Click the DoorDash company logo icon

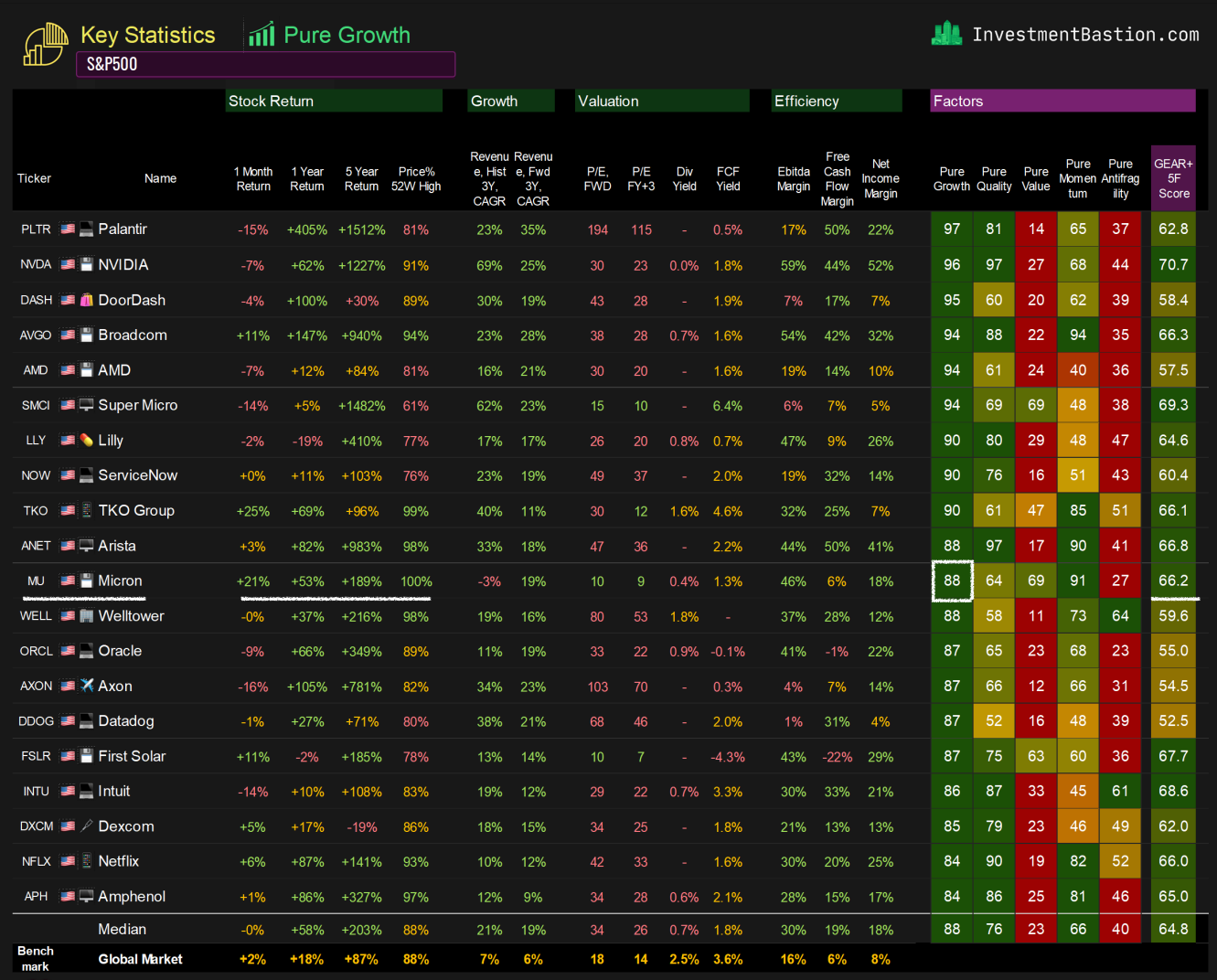[x=87, y=300]
